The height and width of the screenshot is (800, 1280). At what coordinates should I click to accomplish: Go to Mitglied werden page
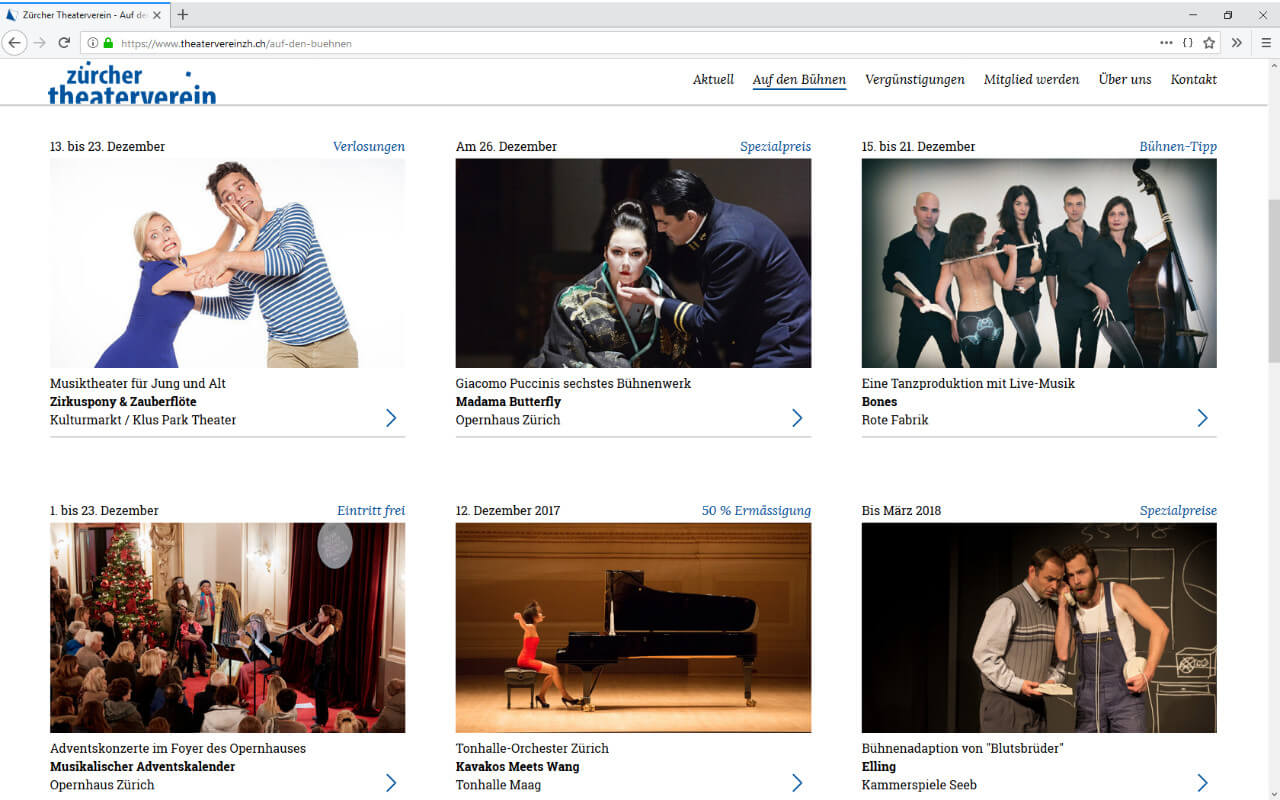coord(1031,80)
